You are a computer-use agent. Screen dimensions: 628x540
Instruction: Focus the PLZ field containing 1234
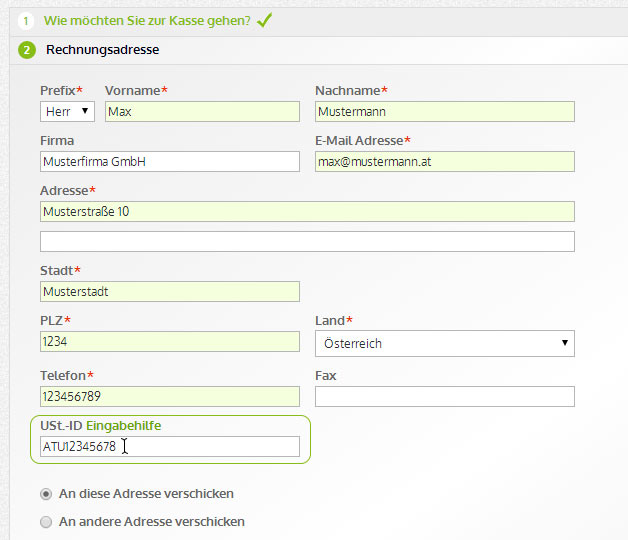coord(169,342)
